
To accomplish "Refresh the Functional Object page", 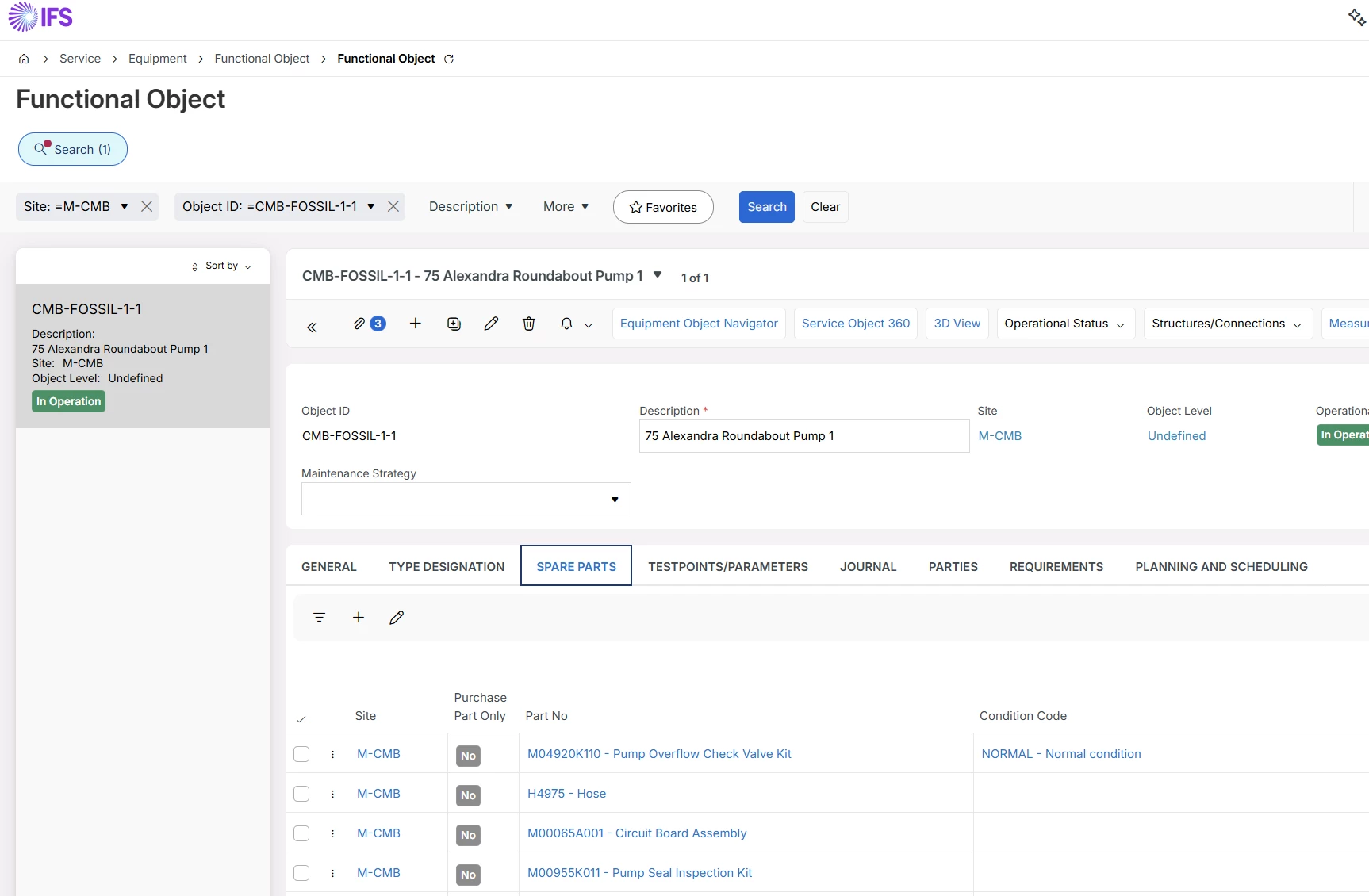I will point(449,59).
